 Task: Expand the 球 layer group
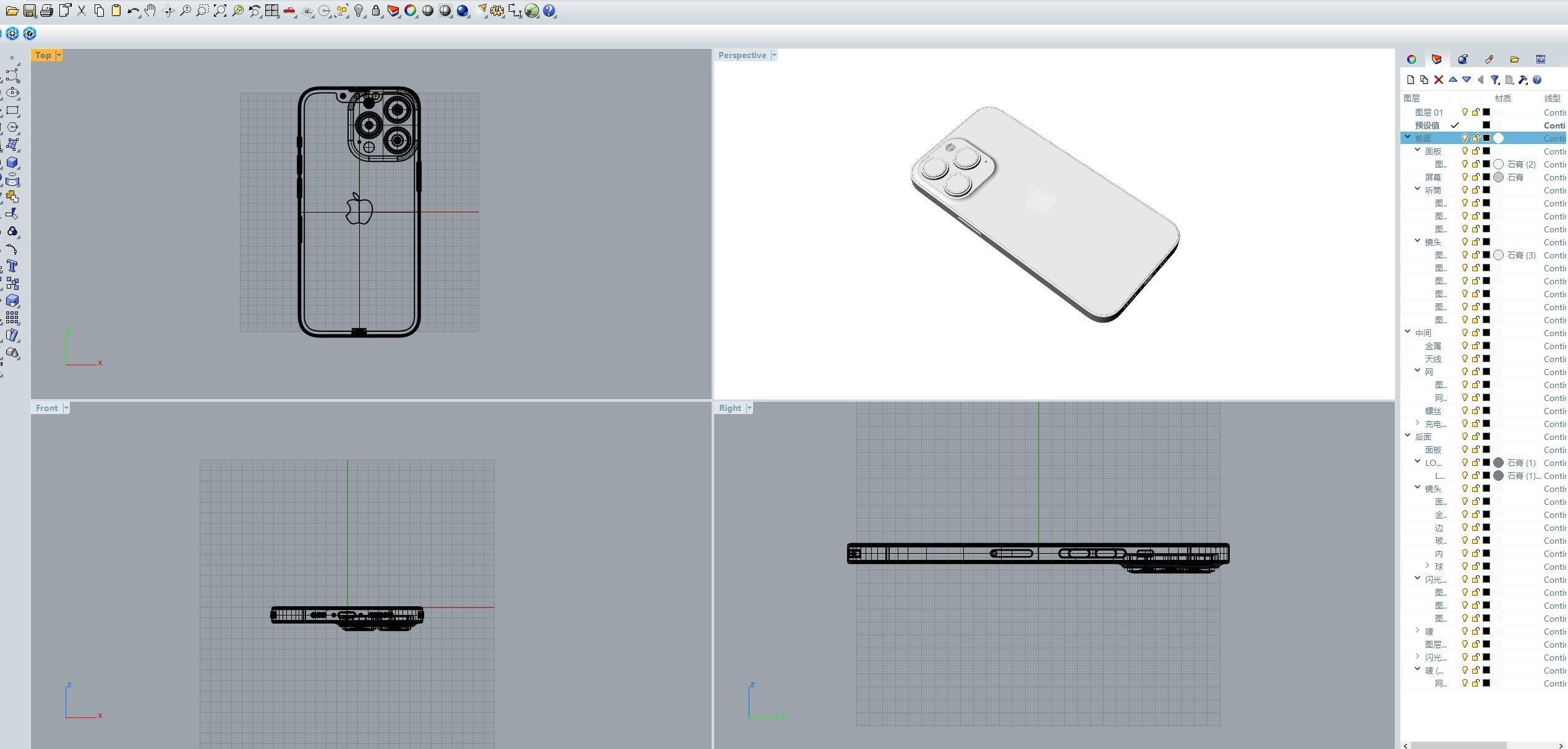[x=1428, y=565]
